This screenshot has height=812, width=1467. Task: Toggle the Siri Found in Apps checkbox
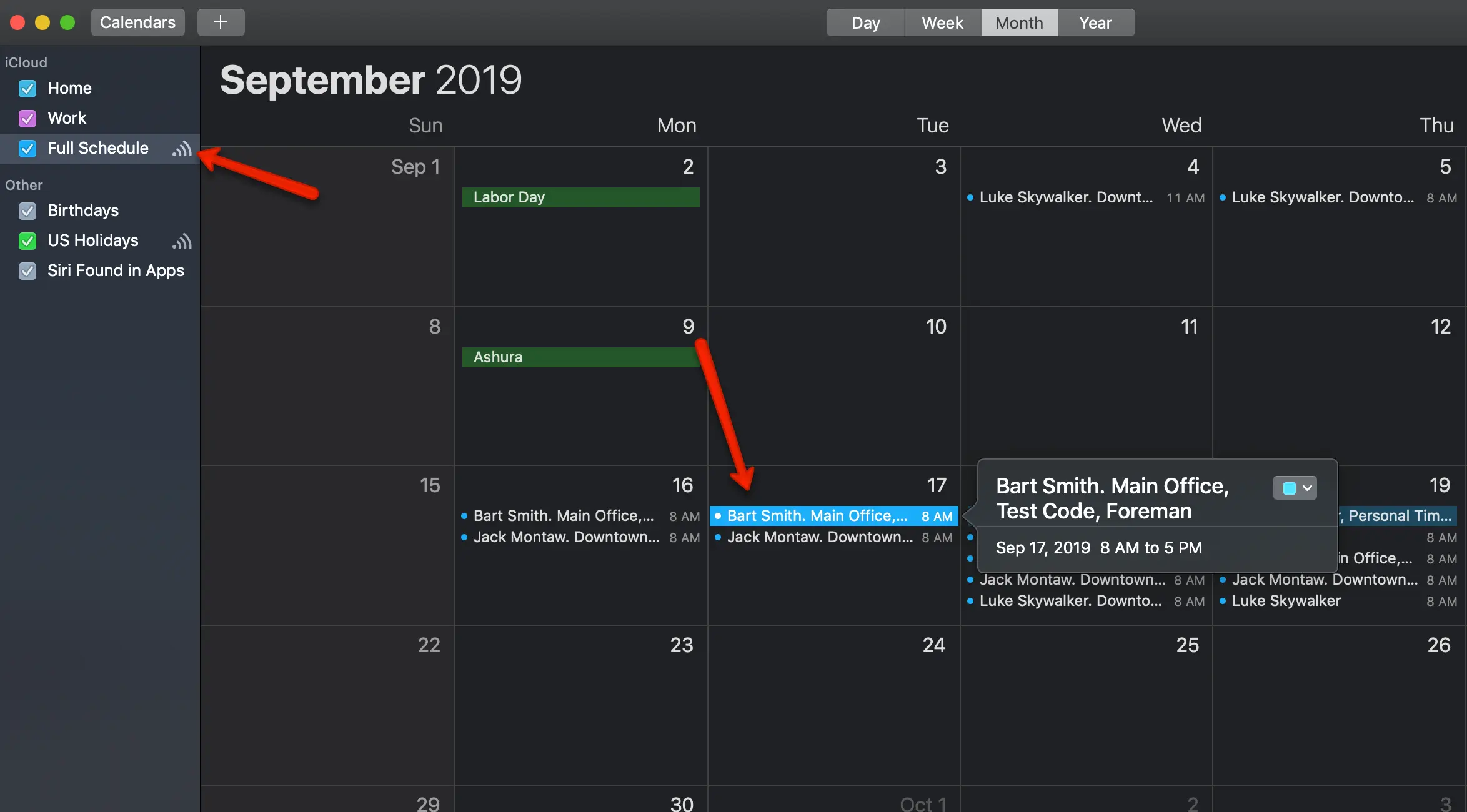(27, 271)
